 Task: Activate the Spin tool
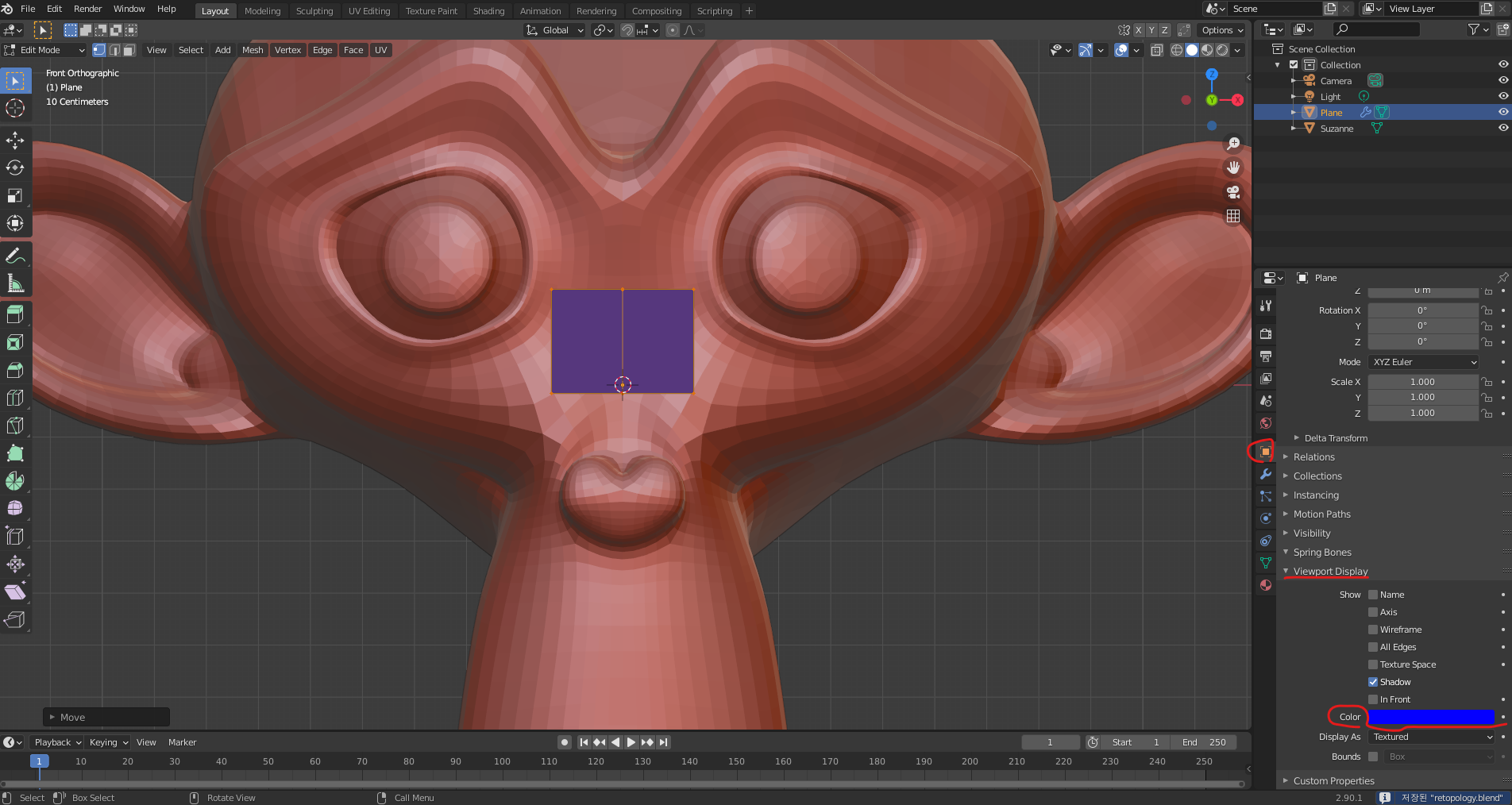[15, 481]
